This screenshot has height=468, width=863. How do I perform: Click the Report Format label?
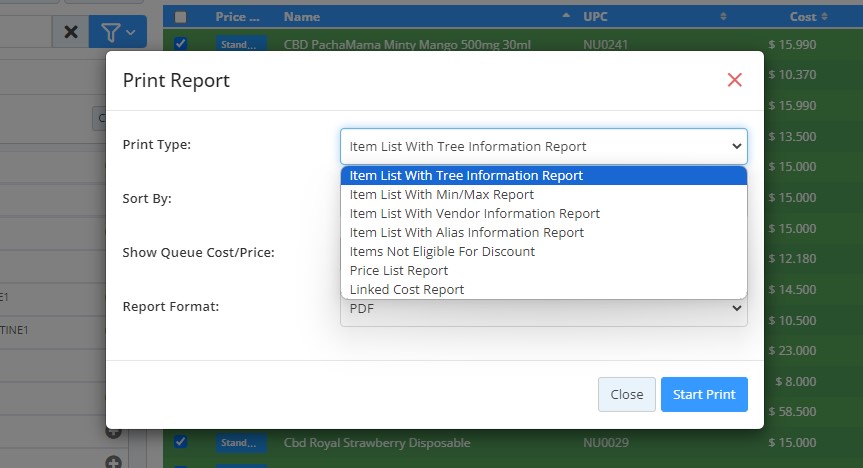pyautogui.click(x=171, y=307)
